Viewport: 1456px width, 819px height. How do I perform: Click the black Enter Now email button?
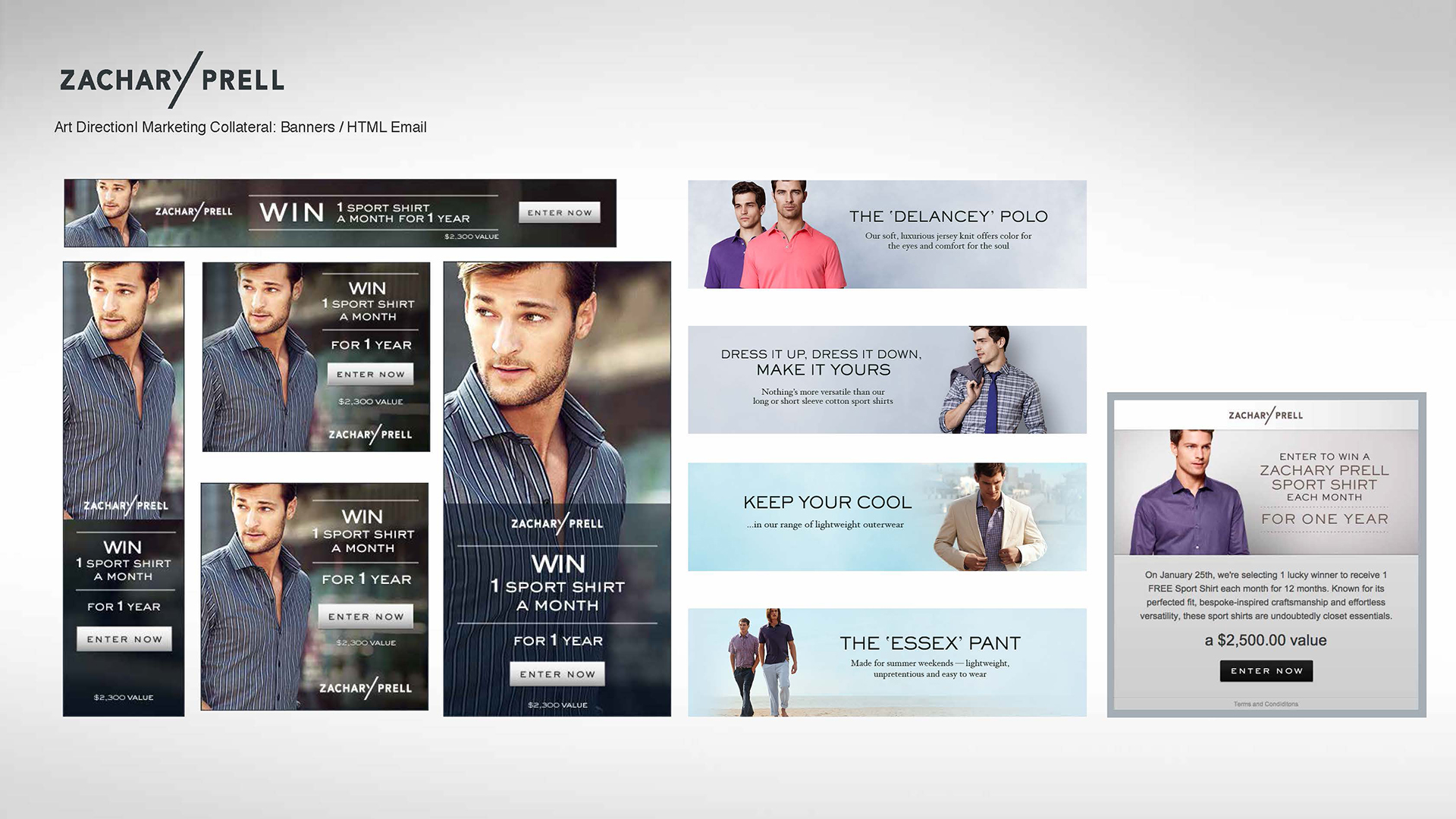(x=1266, y=671)
